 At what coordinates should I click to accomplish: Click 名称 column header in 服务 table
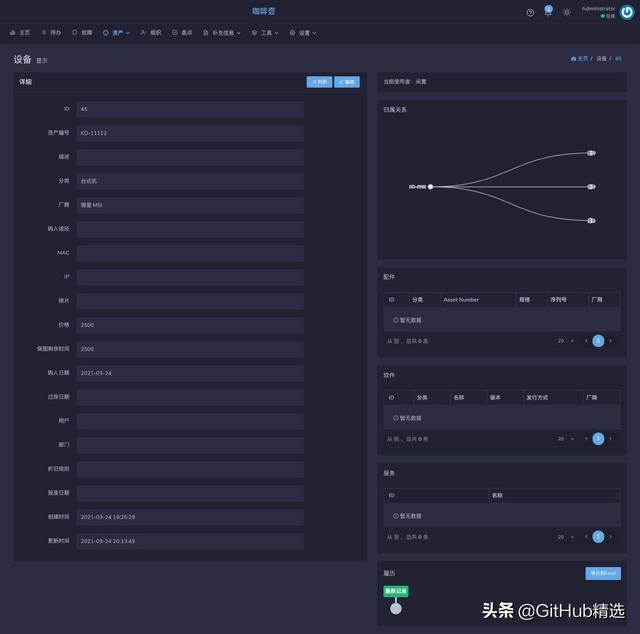click(x=497, y=496)
